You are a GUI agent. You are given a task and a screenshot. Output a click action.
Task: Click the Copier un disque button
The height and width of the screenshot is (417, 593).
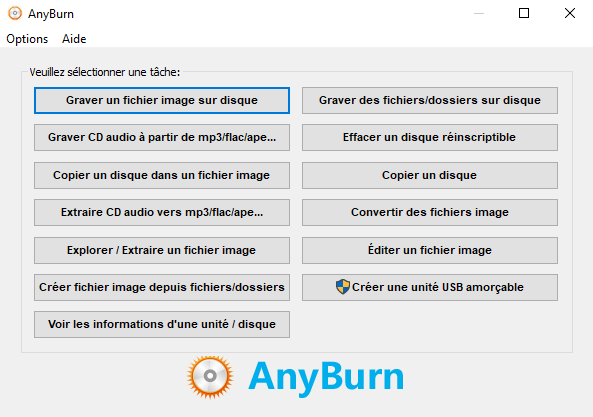click(x=430, y=175)
